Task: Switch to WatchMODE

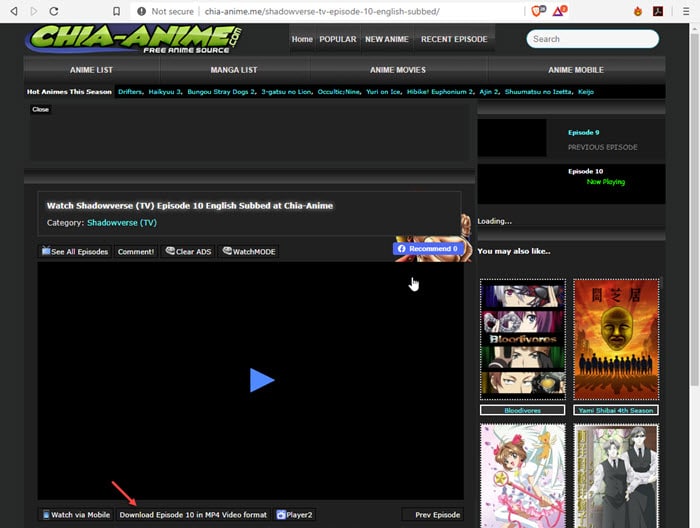Action: [x=249, y=251]
